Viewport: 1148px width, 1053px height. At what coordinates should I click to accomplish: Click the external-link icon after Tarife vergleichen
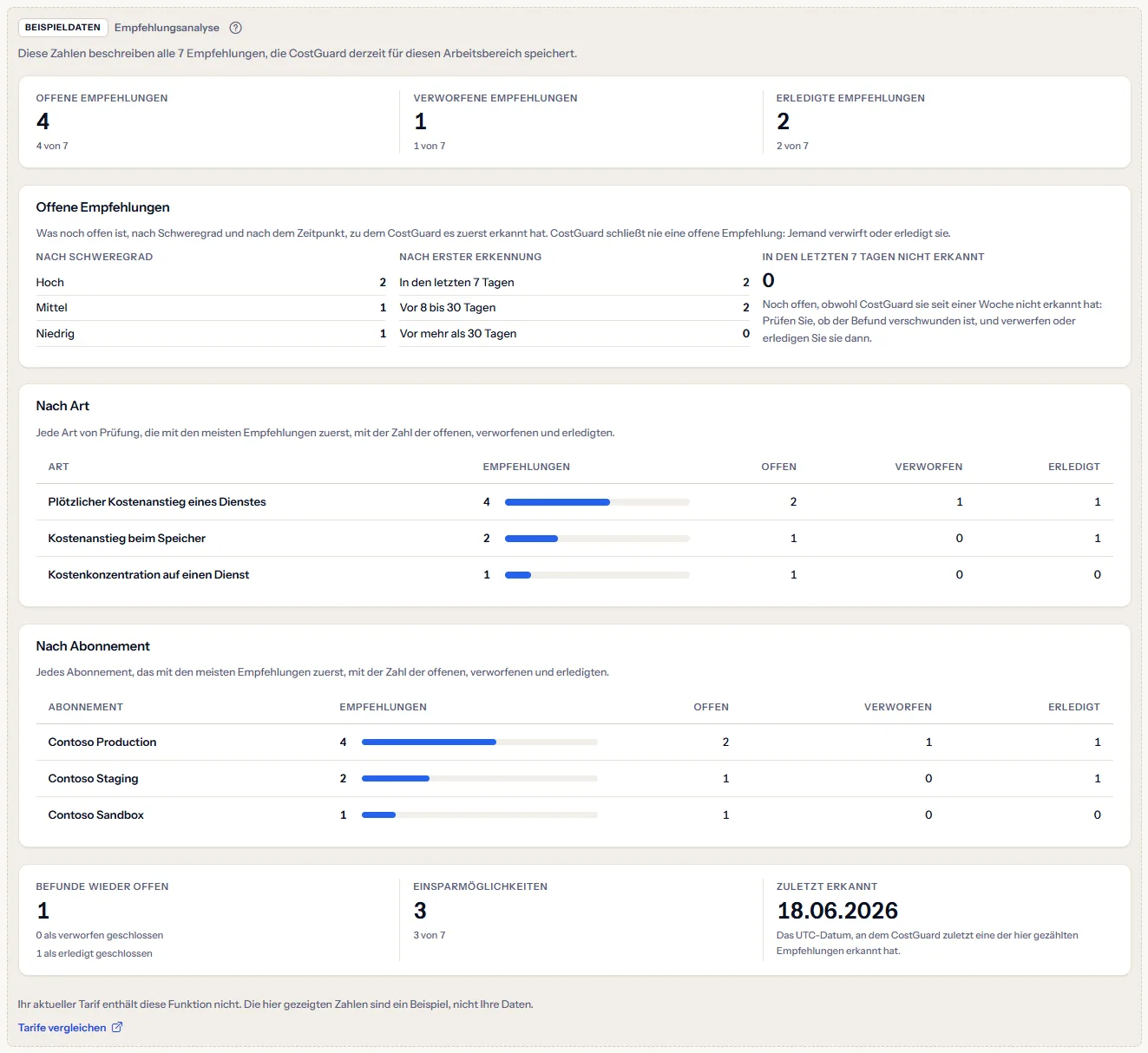point(117,1027)
